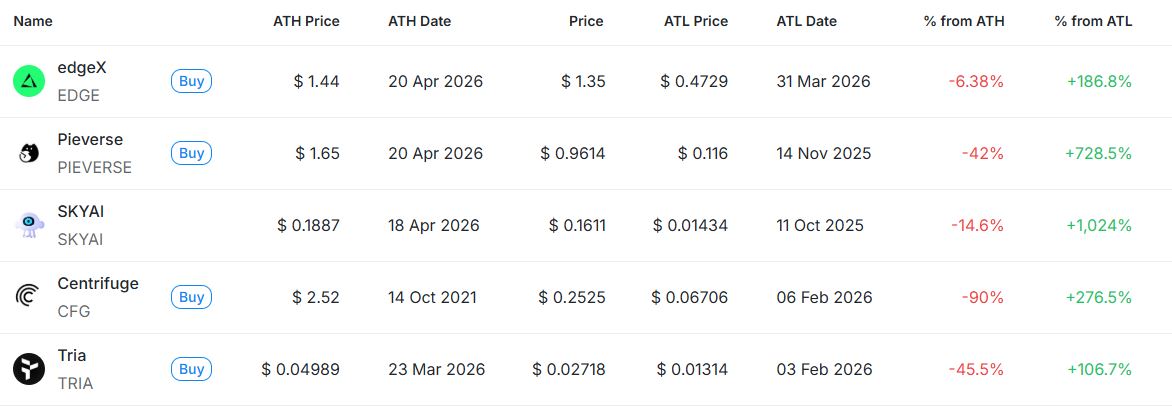This screenshot has width=1172, height=407.
Task: Click the Pieverse coin logo icon
Action: [29, 153]
